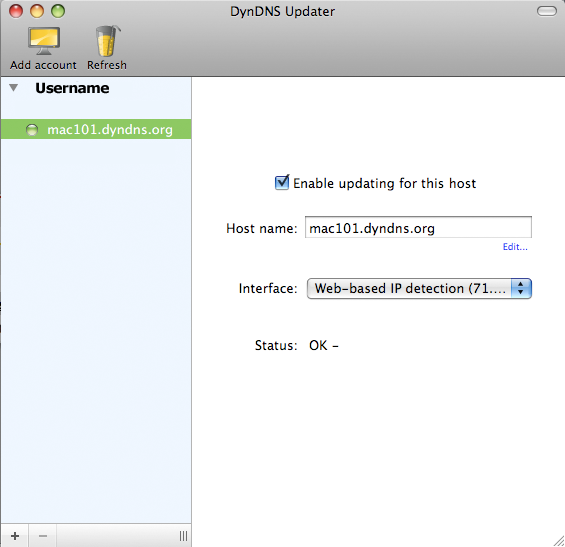The height and width of the screenshot is (547, 565).
Task: Click the green status indicator for mac101.dyndns.org
Action: point(32,130)
